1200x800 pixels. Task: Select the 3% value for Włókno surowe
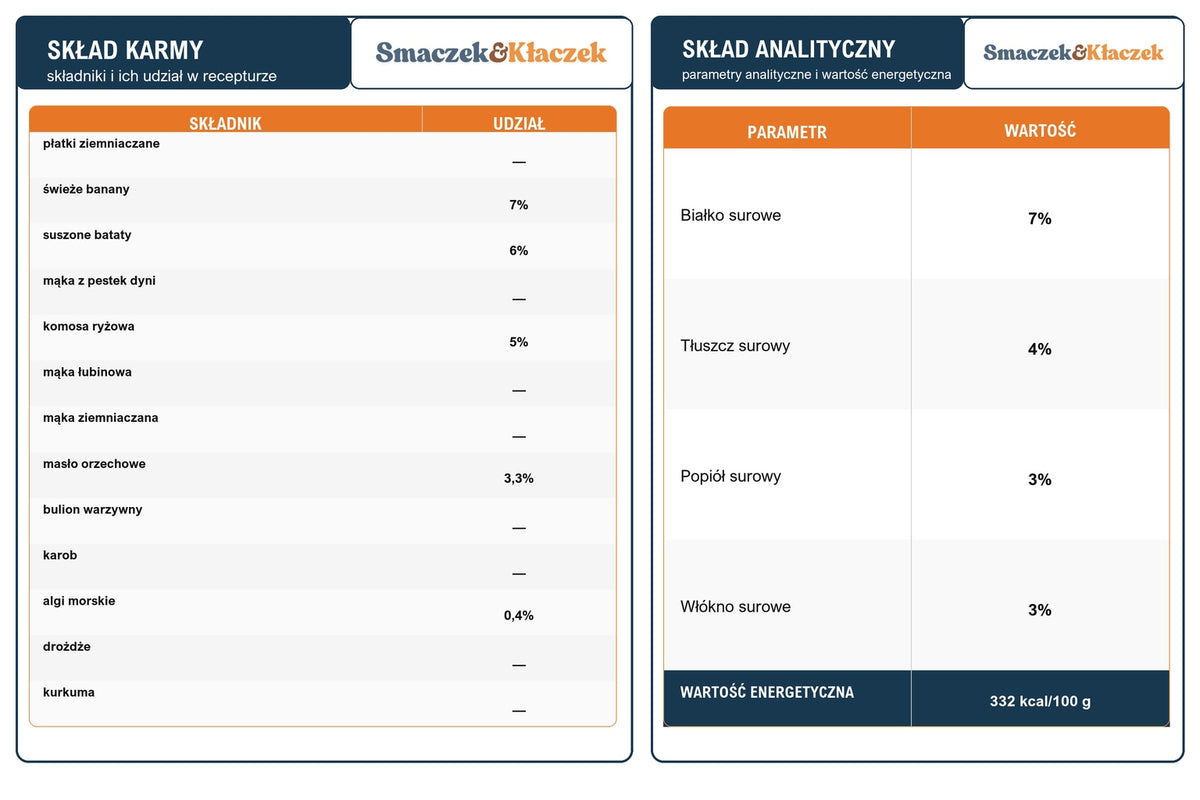tap(1040, 610)
